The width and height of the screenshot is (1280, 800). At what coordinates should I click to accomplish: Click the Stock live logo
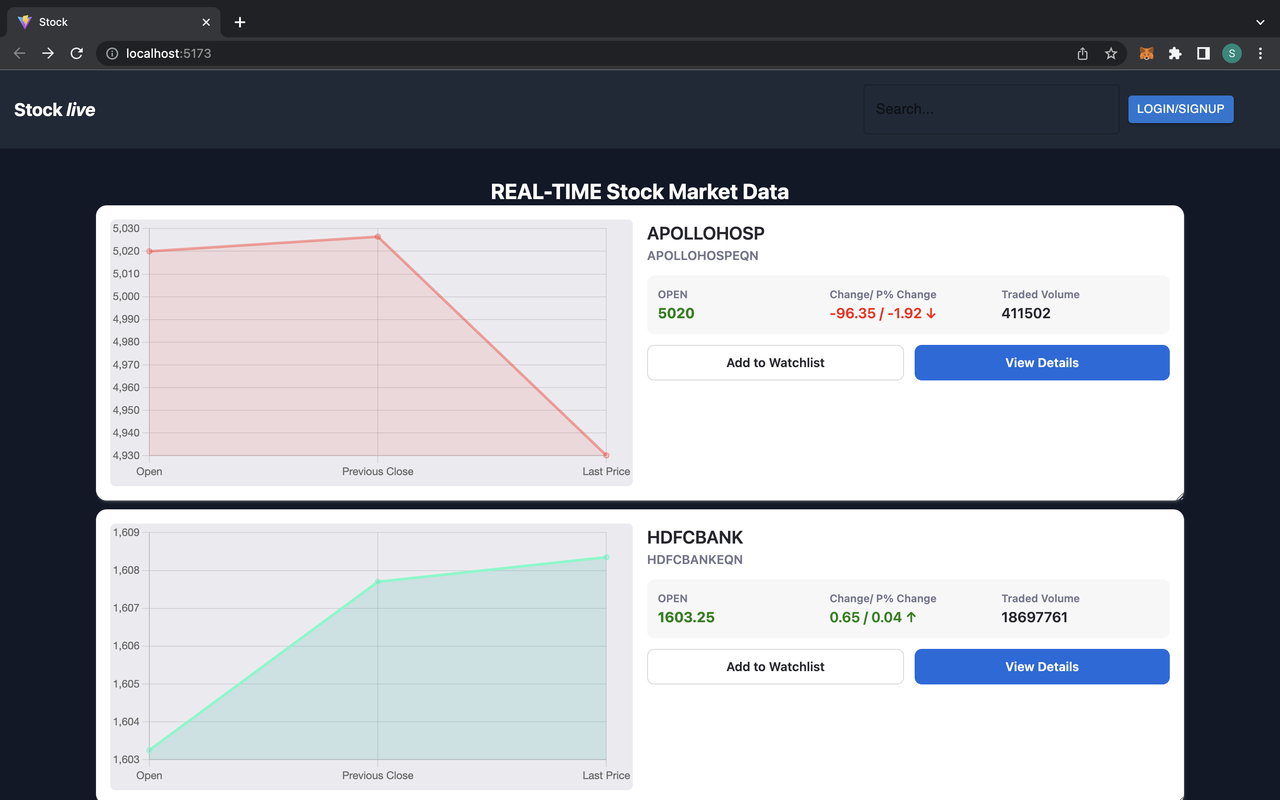click(55, 110)
